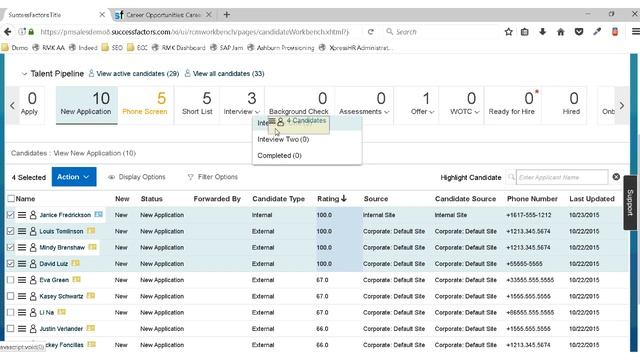Viewport: 640px width, 360px height.
Task: Toggle the select-all checkbox by Name header
Action: pyautogui.click(x=11, y=199)
